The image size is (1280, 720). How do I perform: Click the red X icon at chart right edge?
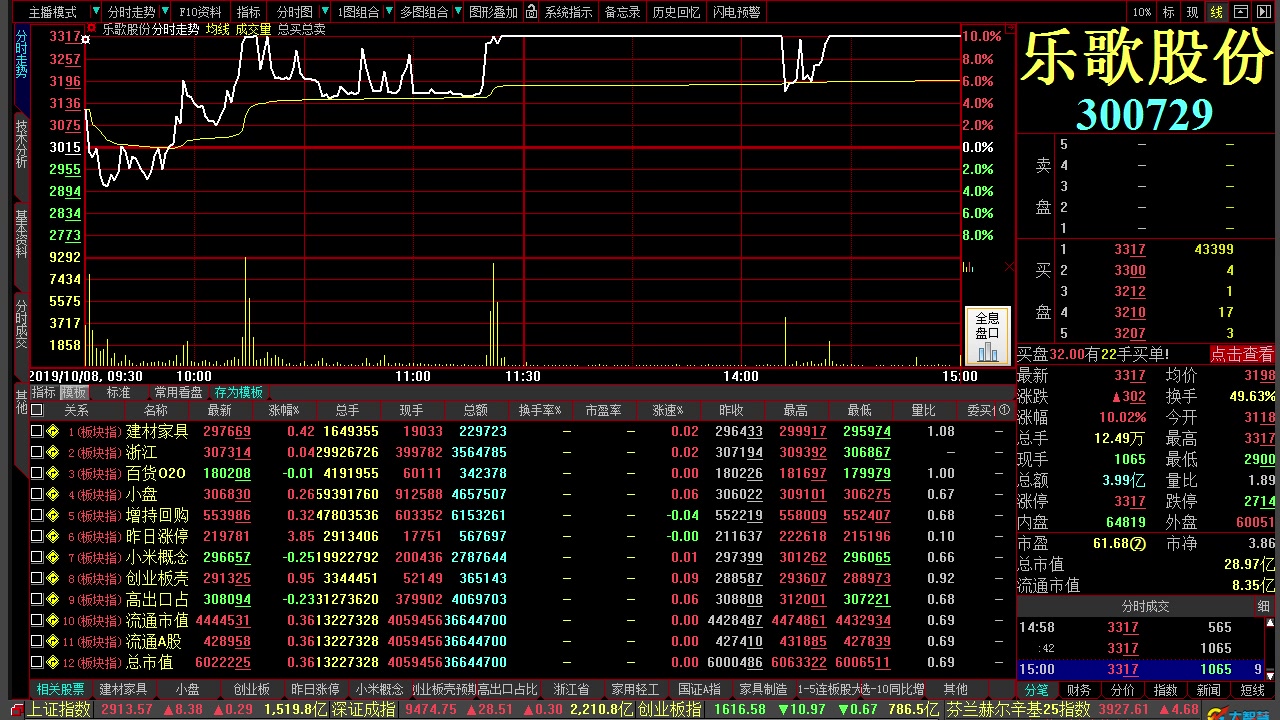click(1009, 267)
